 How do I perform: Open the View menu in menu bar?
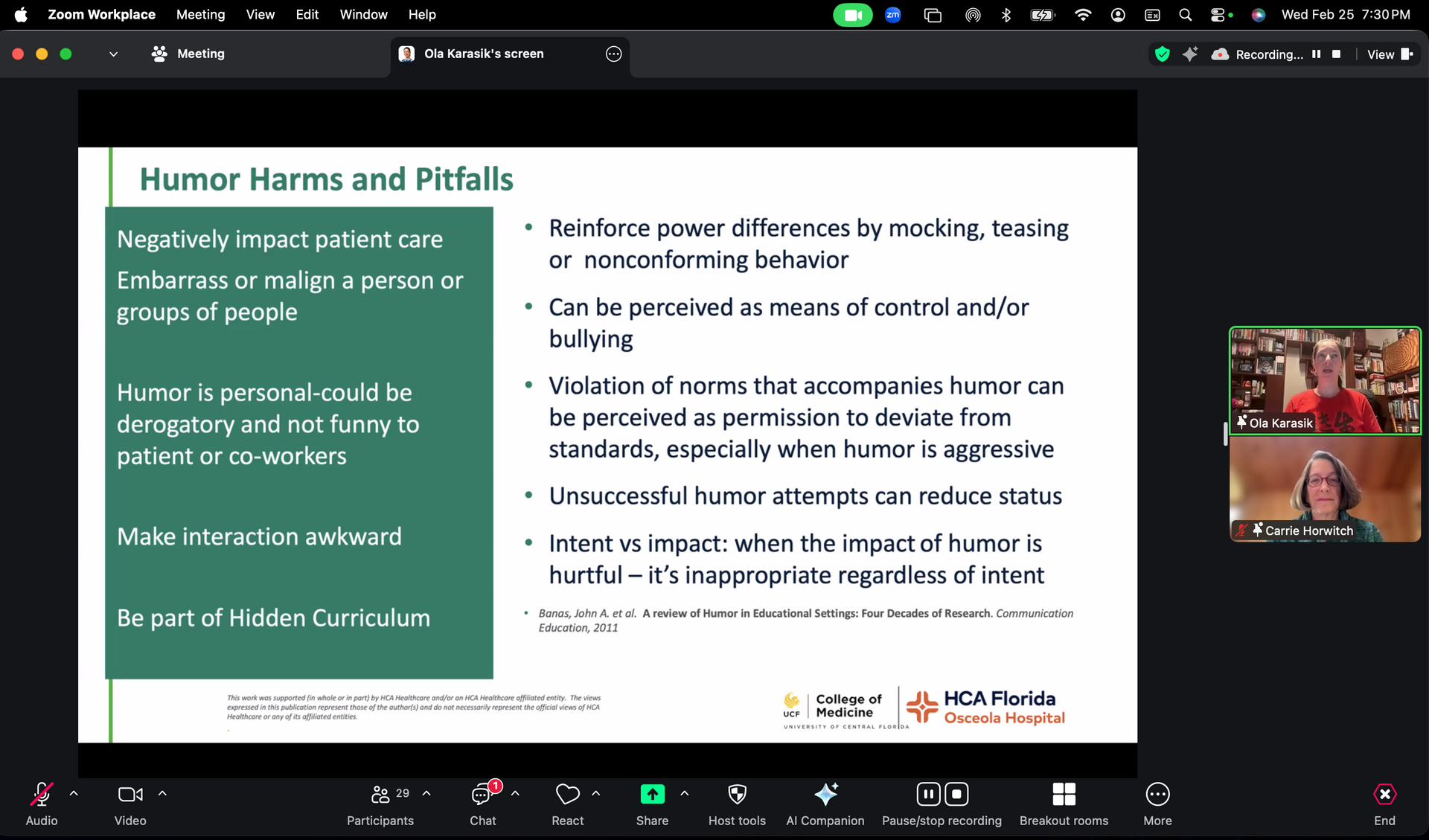click(x=260, y=14)
